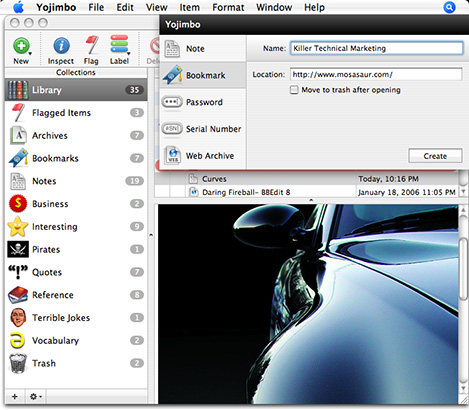The width and height of the screenshot is (469, 410).
Task: Open the Item menu
Action: click(x=189, y=7)
